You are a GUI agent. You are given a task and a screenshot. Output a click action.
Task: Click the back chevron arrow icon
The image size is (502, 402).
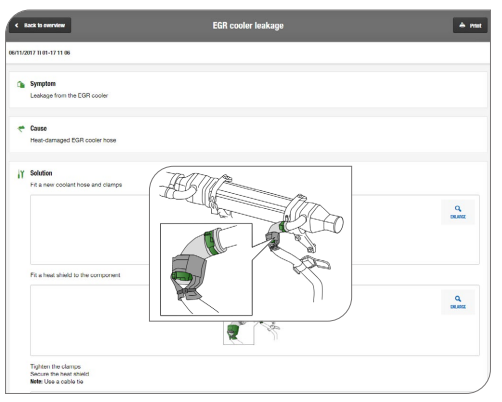pyautogui.click(x=16, y=25)
